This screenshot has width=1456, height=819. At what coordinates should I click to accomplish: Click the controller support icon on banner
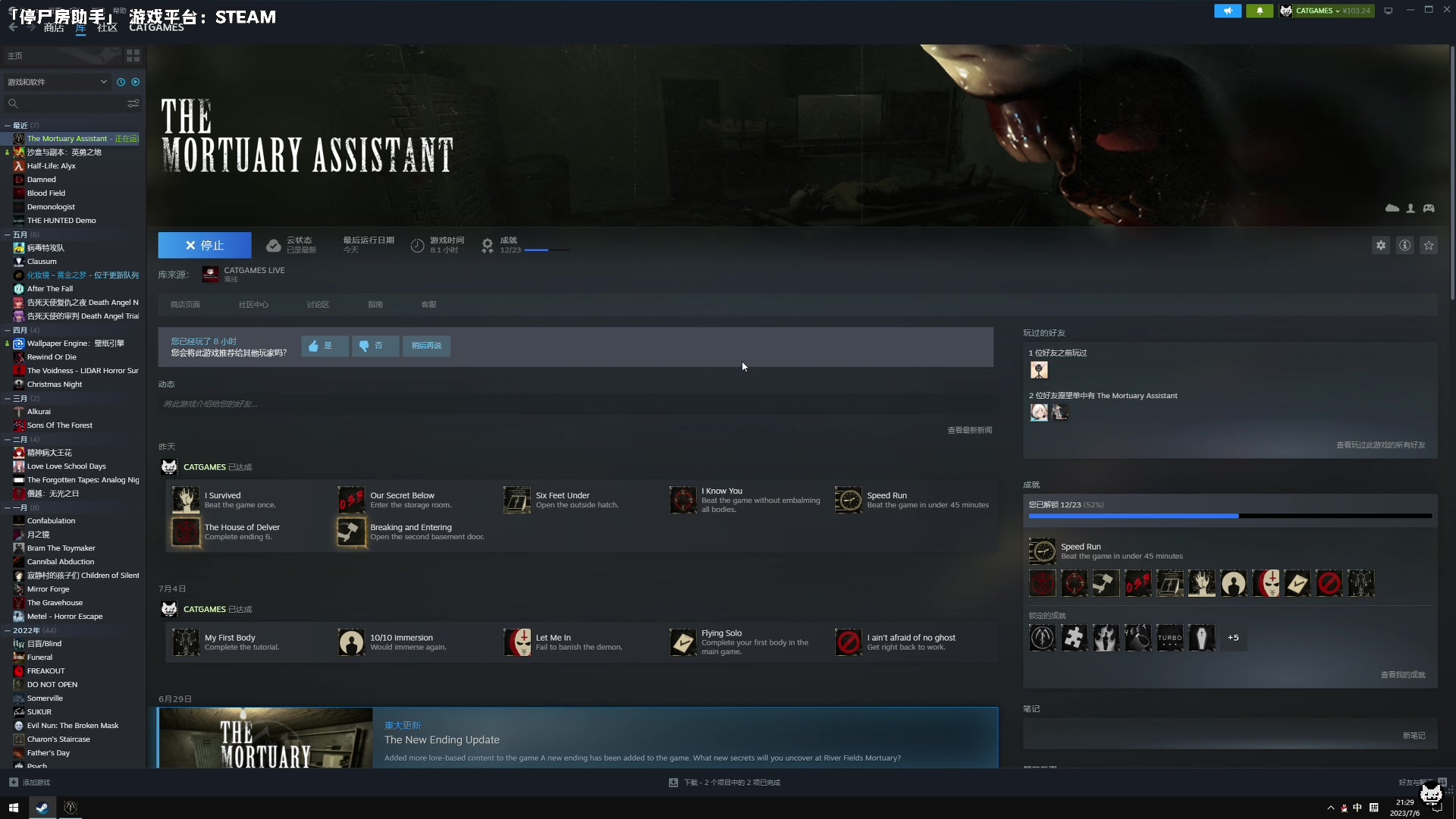click(1429, 208)
